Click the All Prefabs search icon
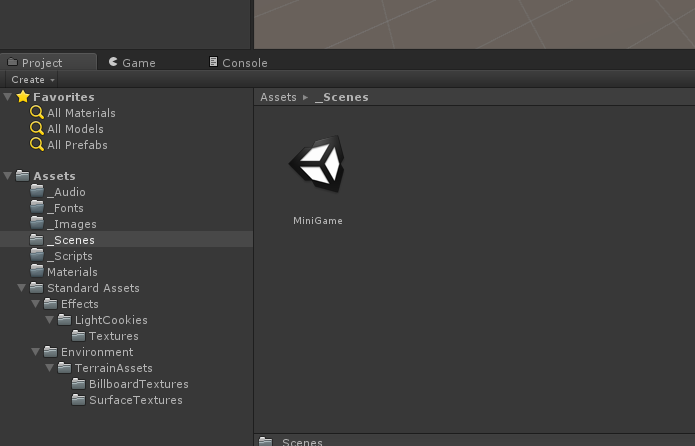The width and height of the screenshot is (695, 446). point(37,145)
